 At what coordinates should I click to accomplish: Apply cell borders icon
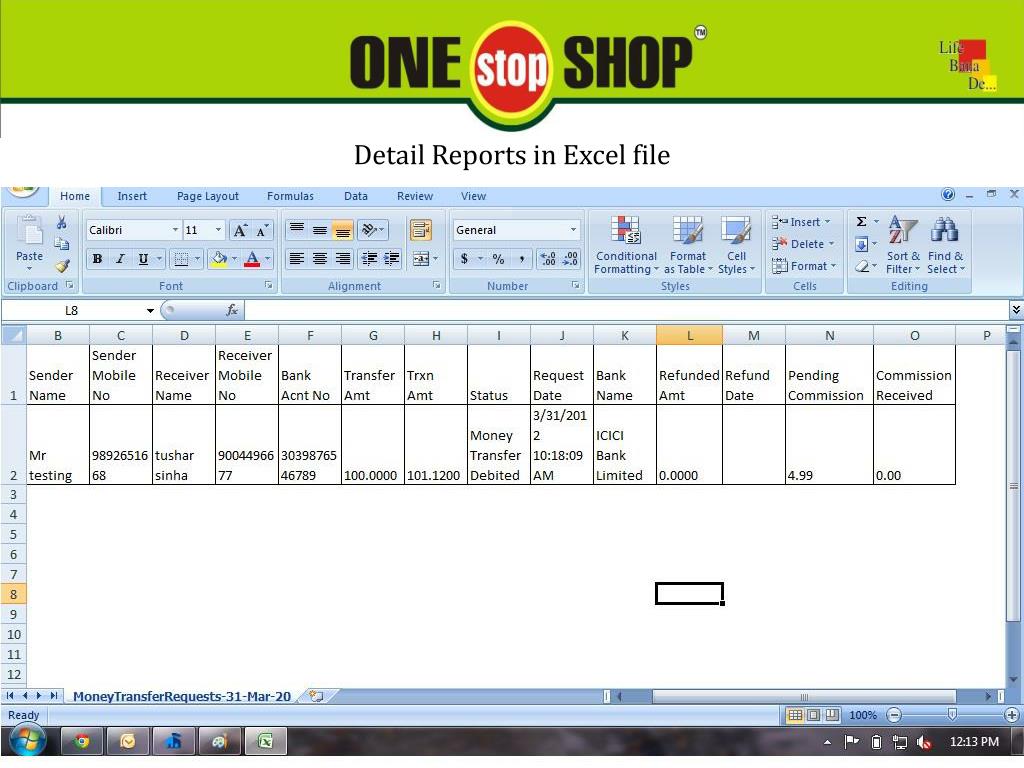(182, 259)
